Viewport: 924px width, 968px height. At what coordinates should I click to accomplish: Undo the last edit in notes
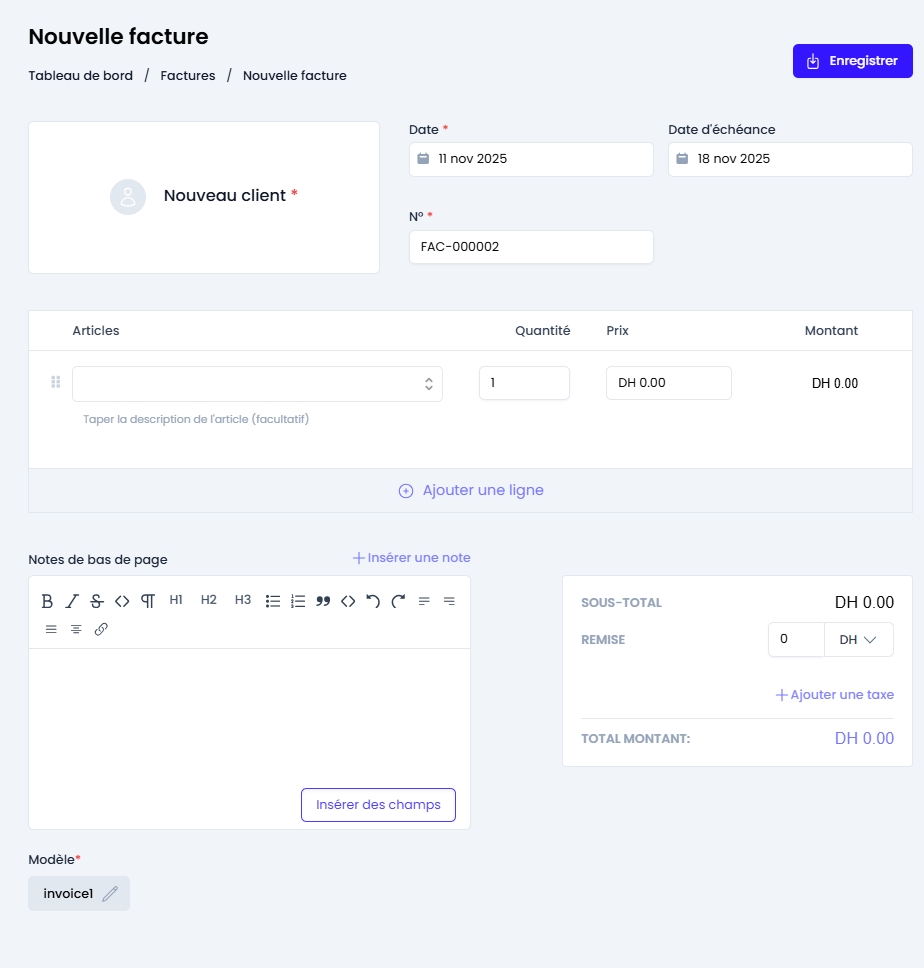coord(373,601)
